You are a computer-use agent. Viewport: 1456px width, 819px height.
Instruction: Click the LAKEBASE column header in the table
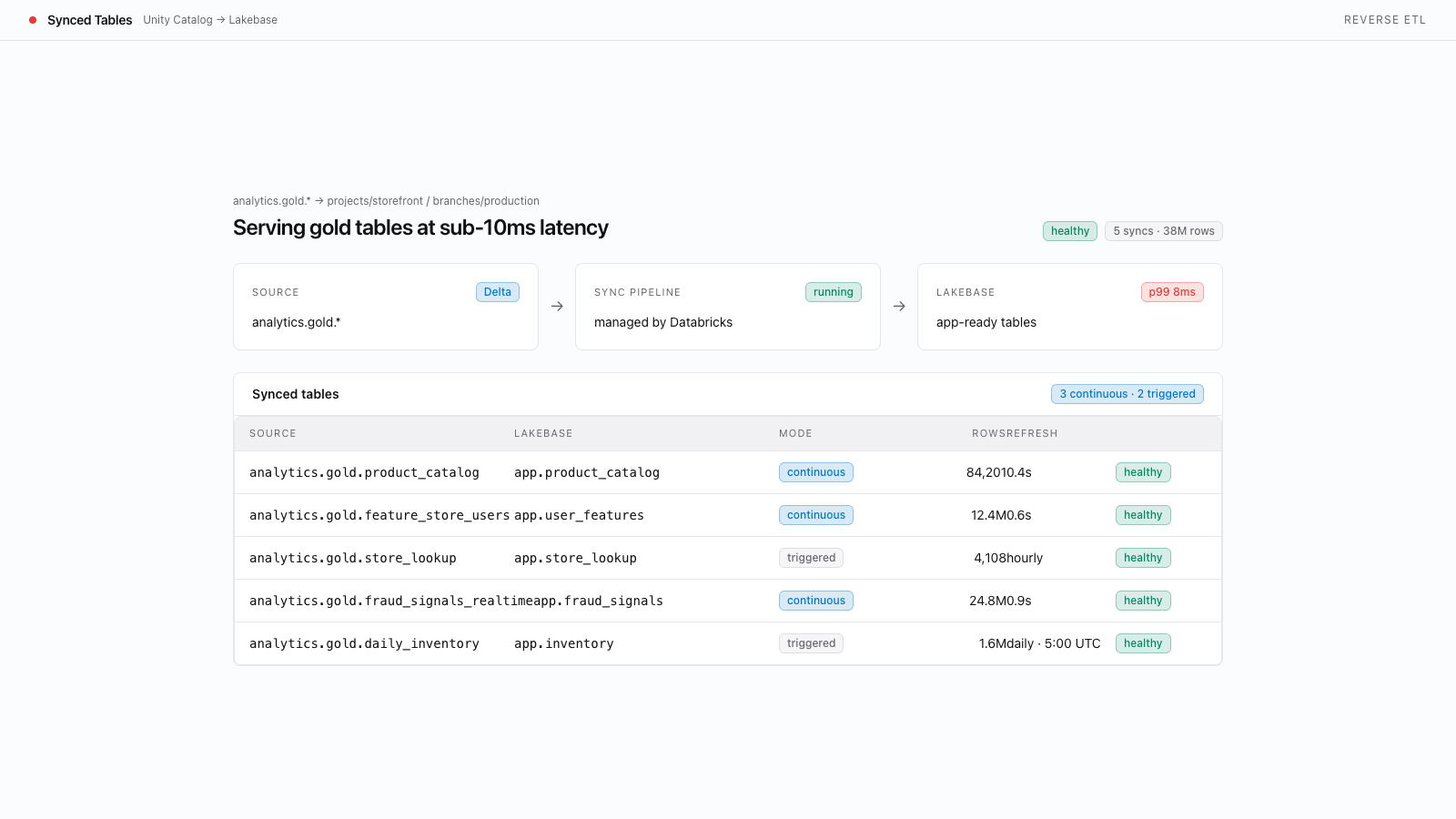tap(543, 433)
